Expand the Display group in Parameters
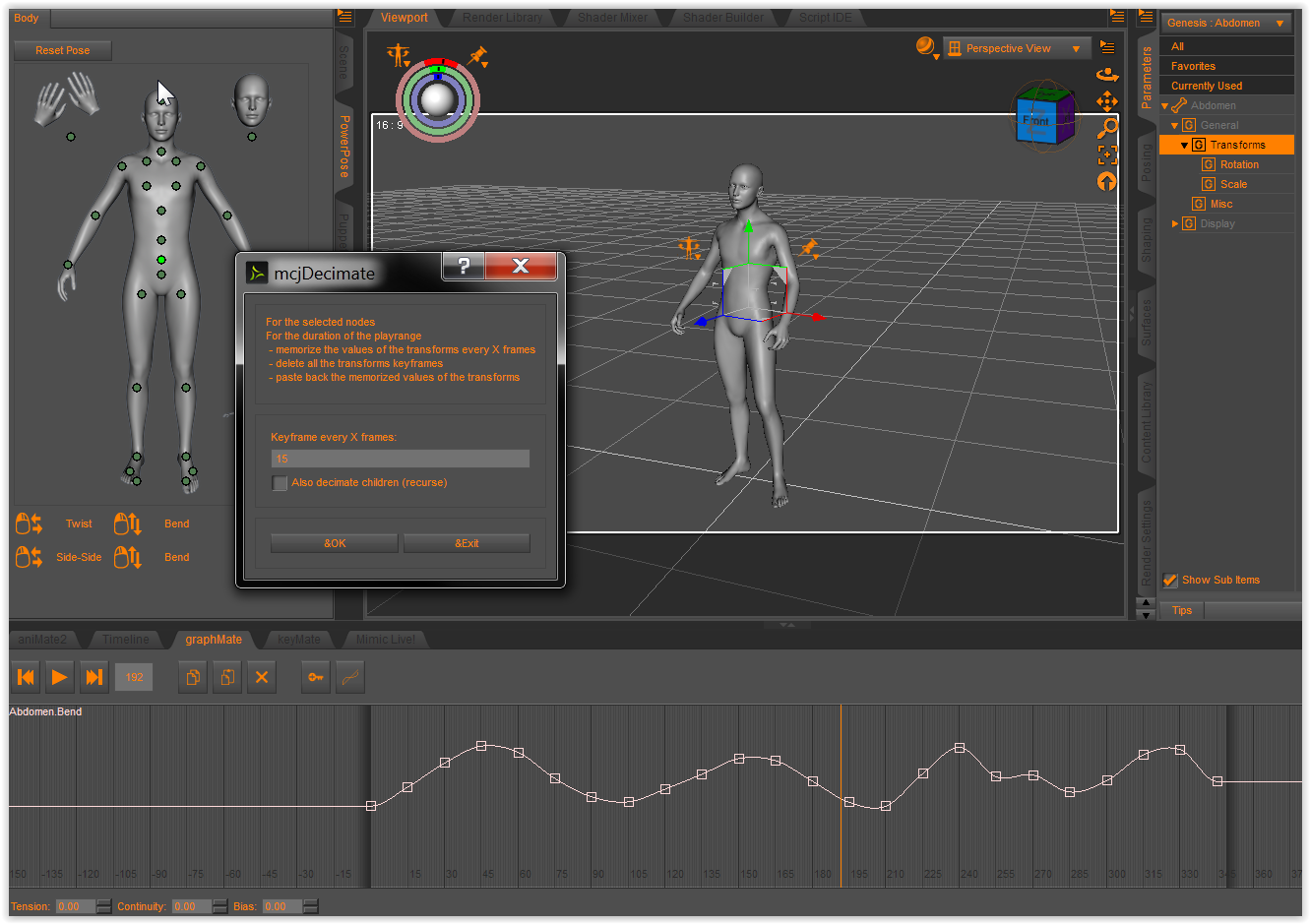 click(x=1175, y=223)
